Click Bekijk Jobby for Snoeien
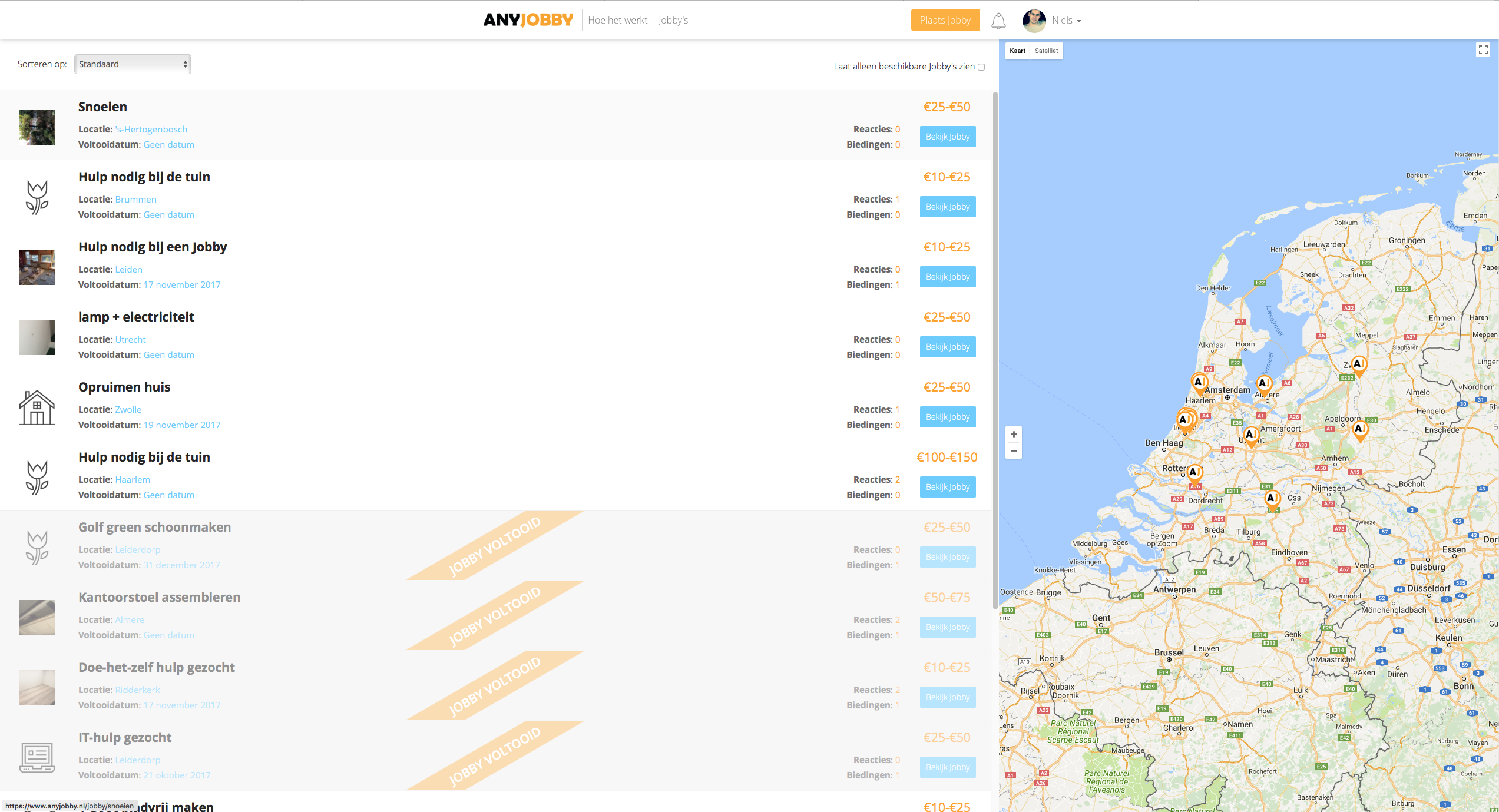 [948, 137]
